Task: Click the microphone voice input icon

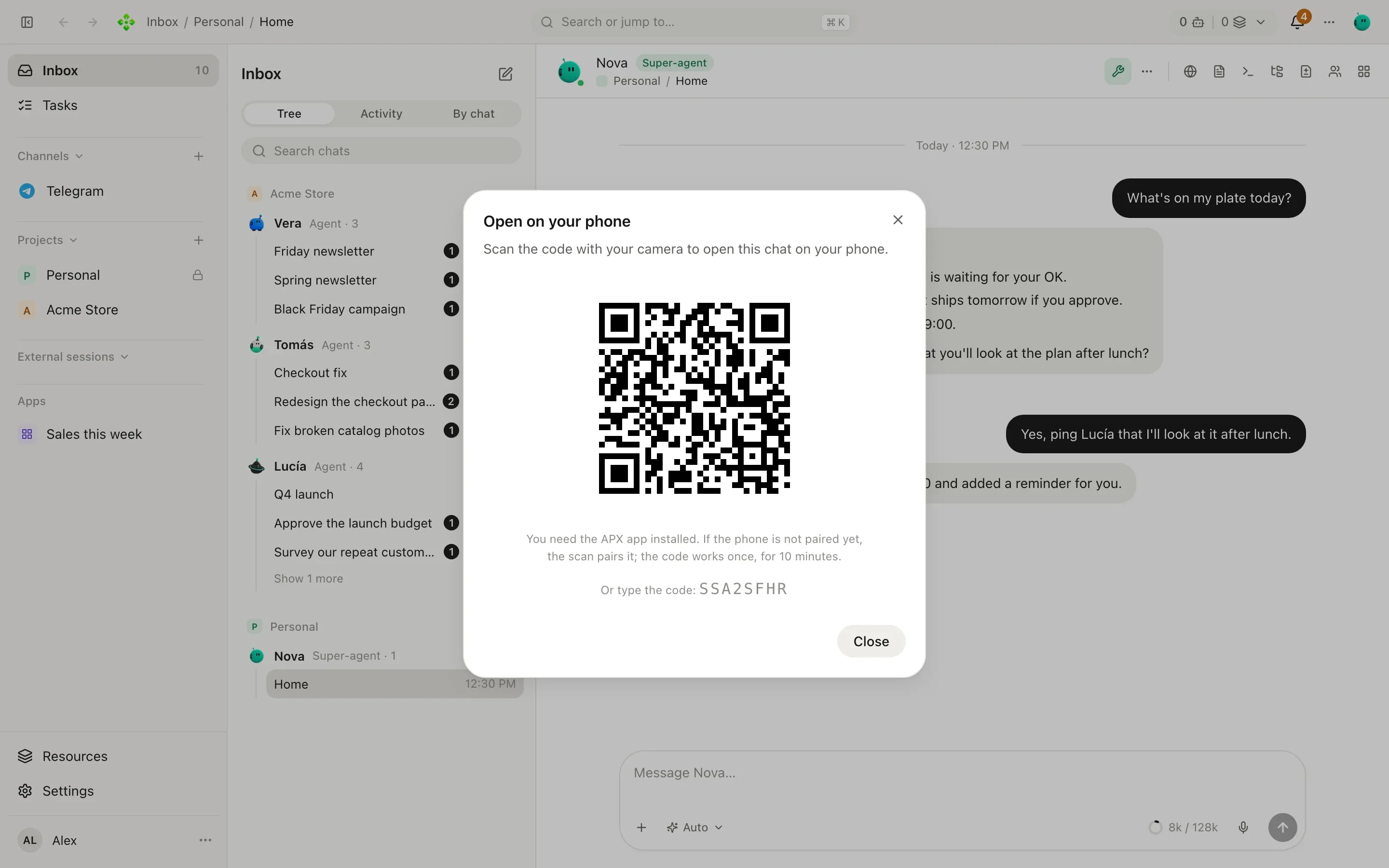Action: tap(1243, 827)
